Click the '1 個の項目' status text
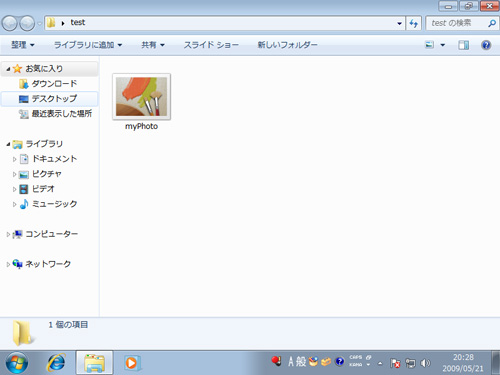Image resolution: width=500 pixels, height=375 pixels. (x=68, y=325)
